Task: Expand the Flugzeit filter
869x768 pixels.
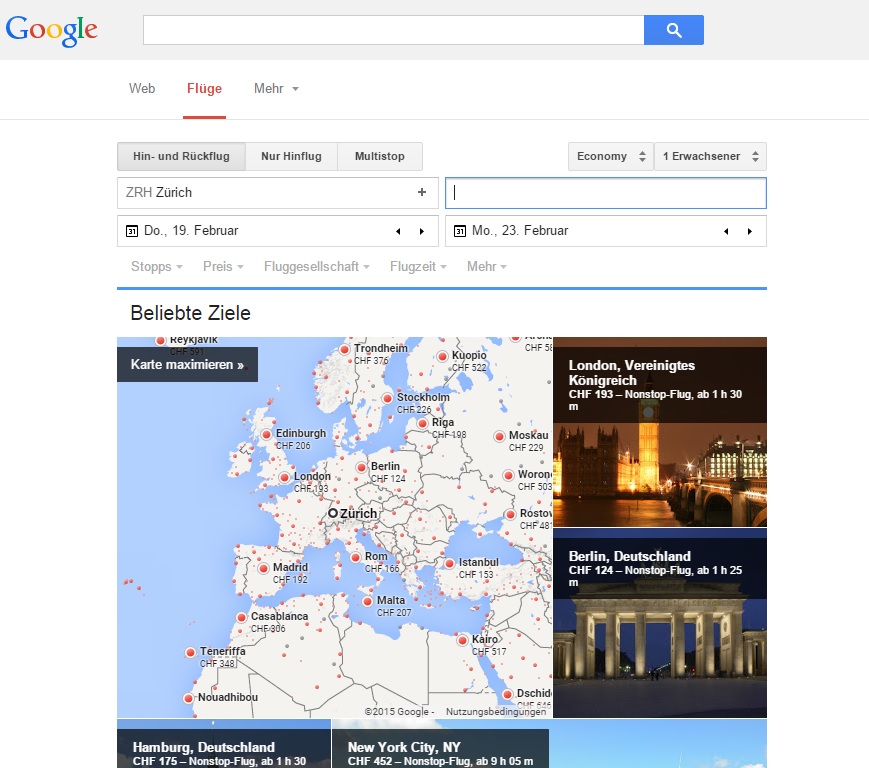Action: pyautogui.click(x=418, y=267)
